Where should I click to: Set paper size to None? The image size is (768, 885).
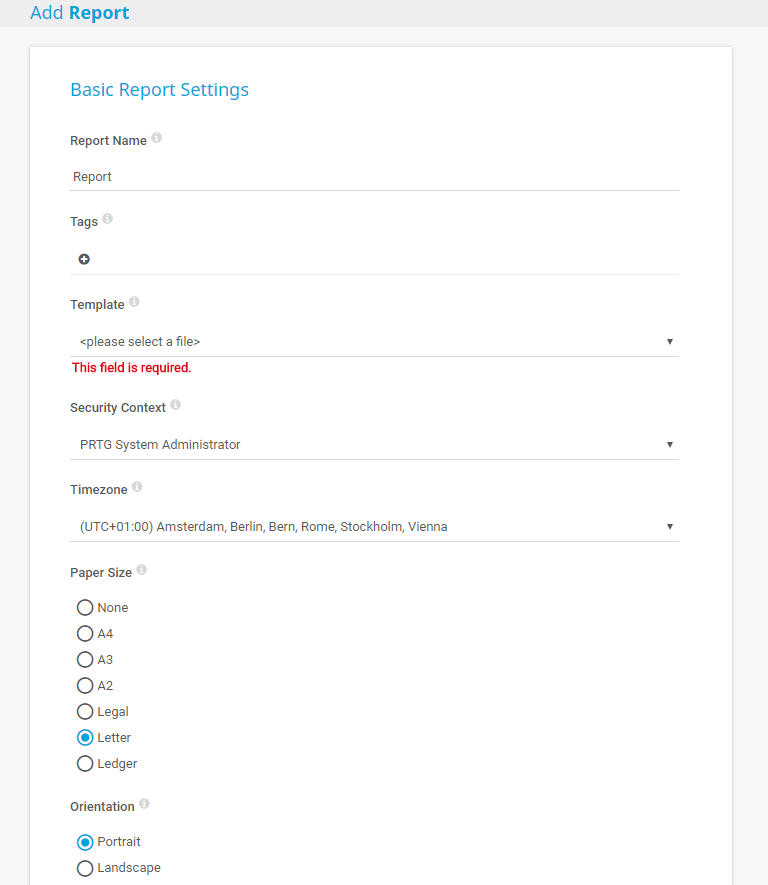85,607
